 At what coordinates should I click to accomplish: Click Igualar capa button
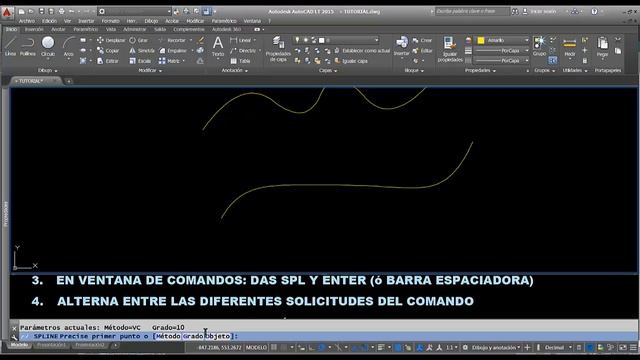351,61
